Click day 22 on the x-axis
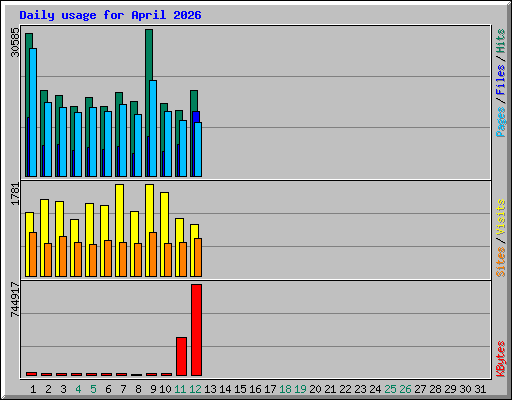Viewport: 512px width, 400px height. [345, 389]
